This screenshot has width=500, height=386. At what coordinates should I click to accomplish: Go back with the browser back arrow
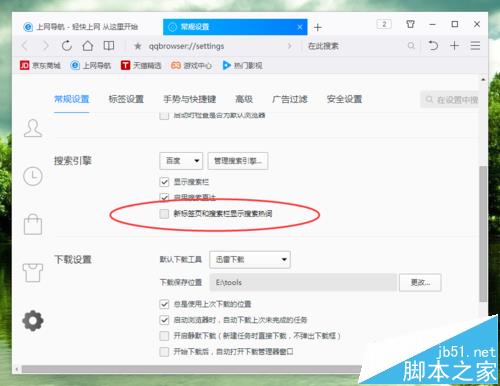coord(25,46)
